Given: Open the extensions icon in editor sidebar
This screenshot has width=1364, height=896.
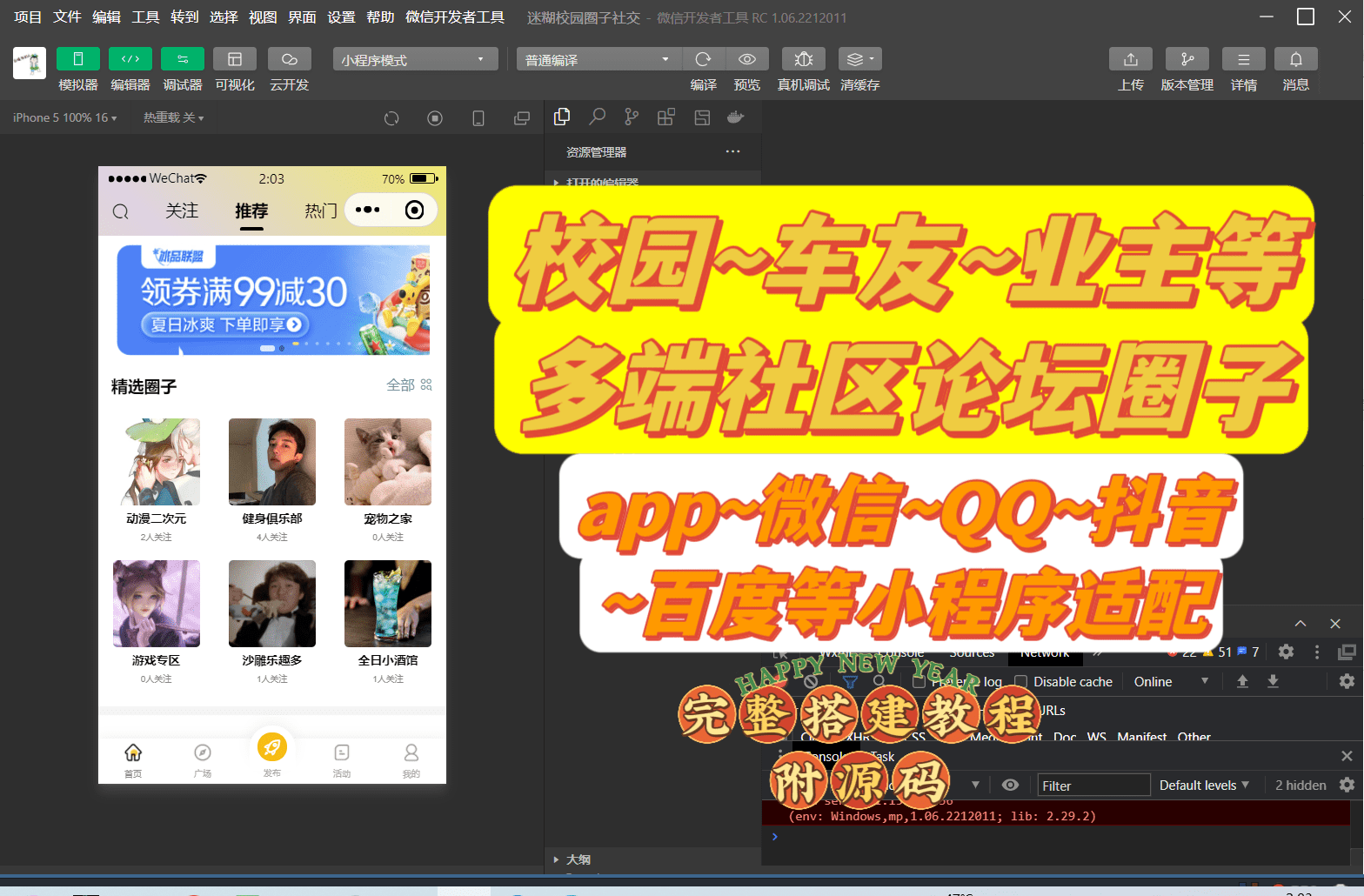Looking at the screenshot, I should (666, 117).
